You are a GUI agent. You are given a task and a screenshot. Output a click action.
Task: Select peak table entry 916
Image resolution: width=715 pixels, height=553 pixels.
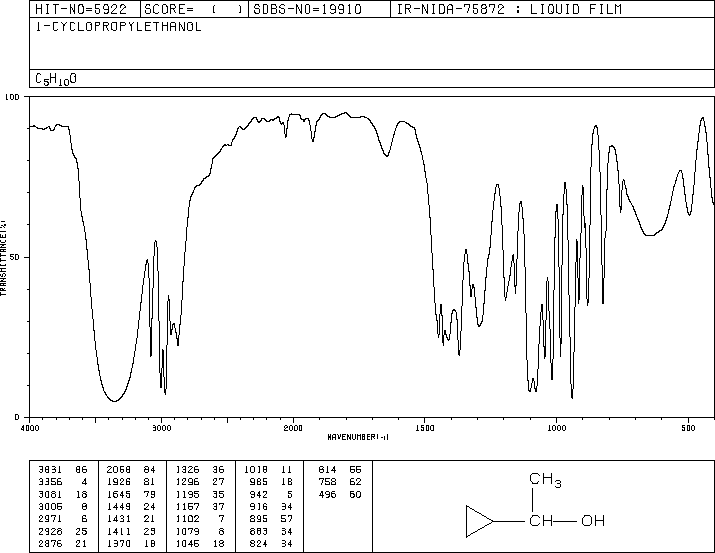click(271, 506)
